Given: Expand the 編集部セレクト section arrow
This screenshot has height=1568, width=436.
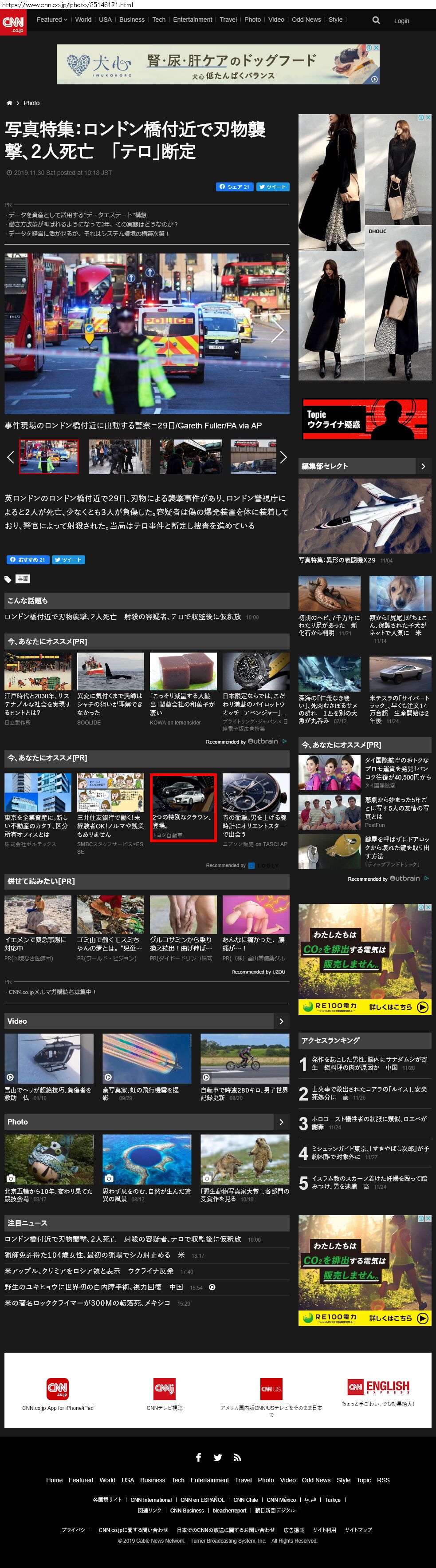Looking at the screenshot, I should 423,466.
